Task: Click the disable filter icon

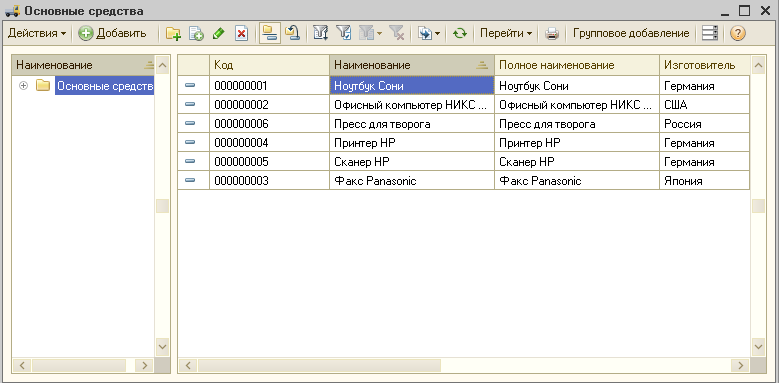Action: coord(396,34)
